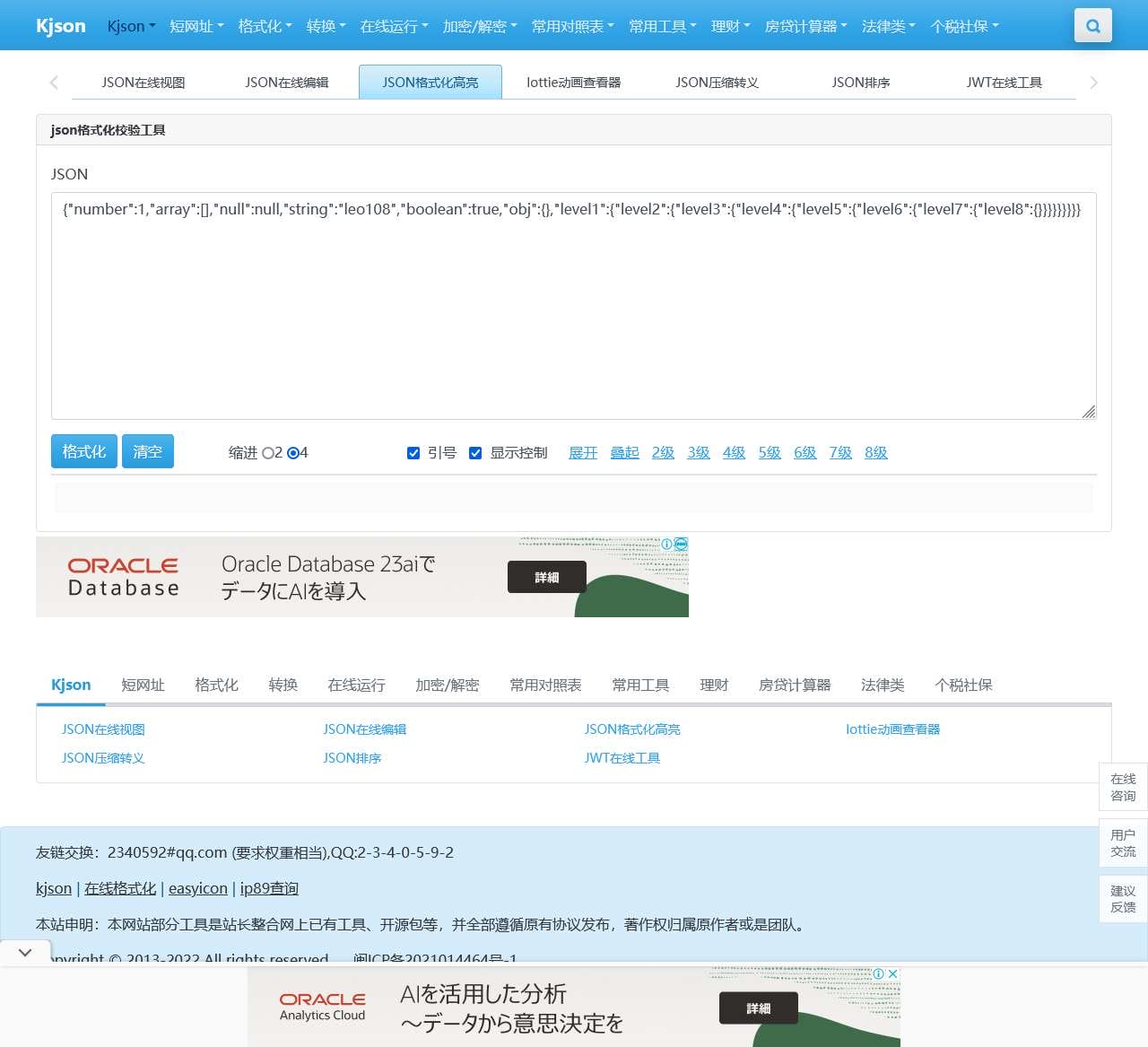
Task: Toggle the 显示控制 checkbox
Action: (x=475, y=453)
